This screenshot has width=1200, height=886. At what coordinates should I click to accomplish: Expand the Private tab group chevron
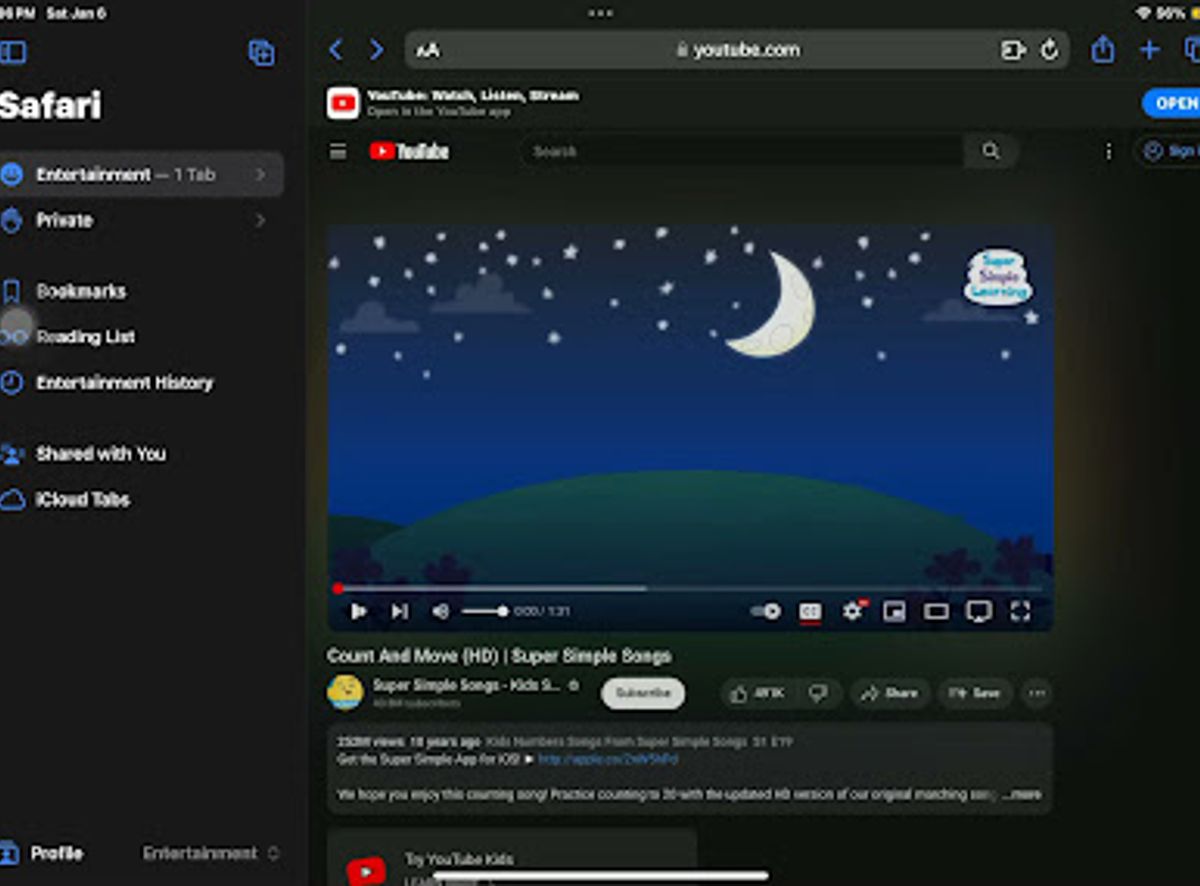[x=260, y=220]
